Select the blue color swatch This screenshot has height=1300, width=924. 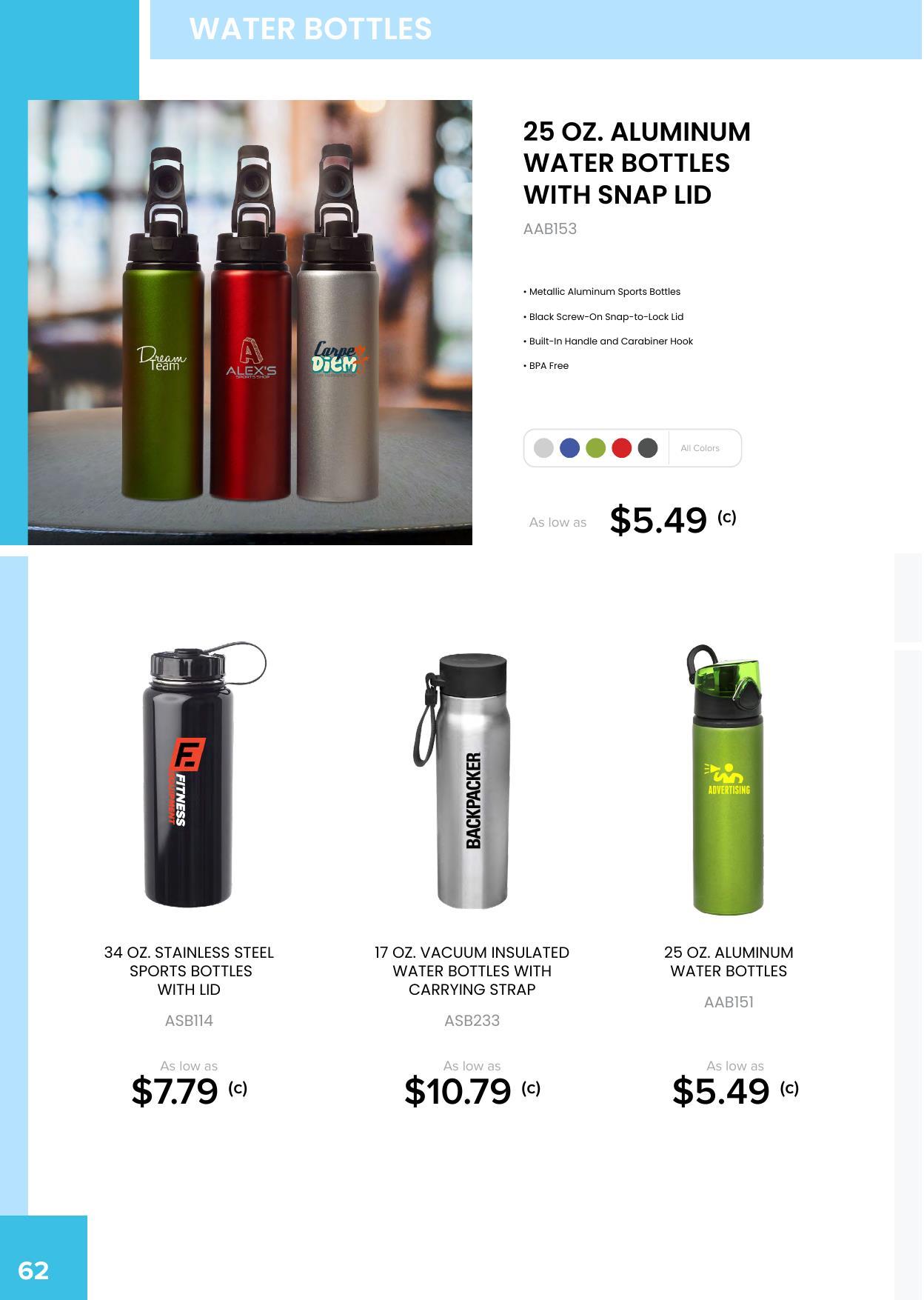click(x=569, y=448)
